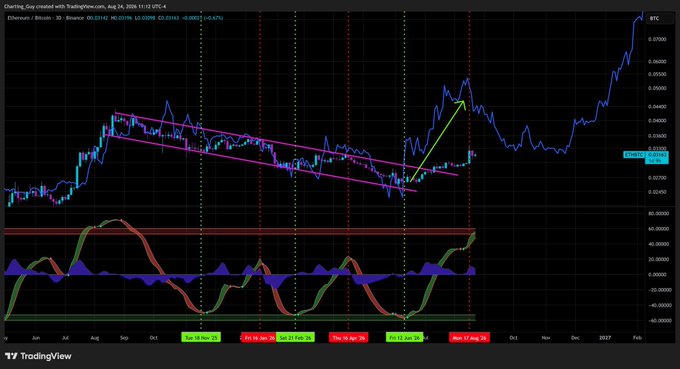
Task: Click the TradingView logo at bottom left
Action: click(38, 356)
